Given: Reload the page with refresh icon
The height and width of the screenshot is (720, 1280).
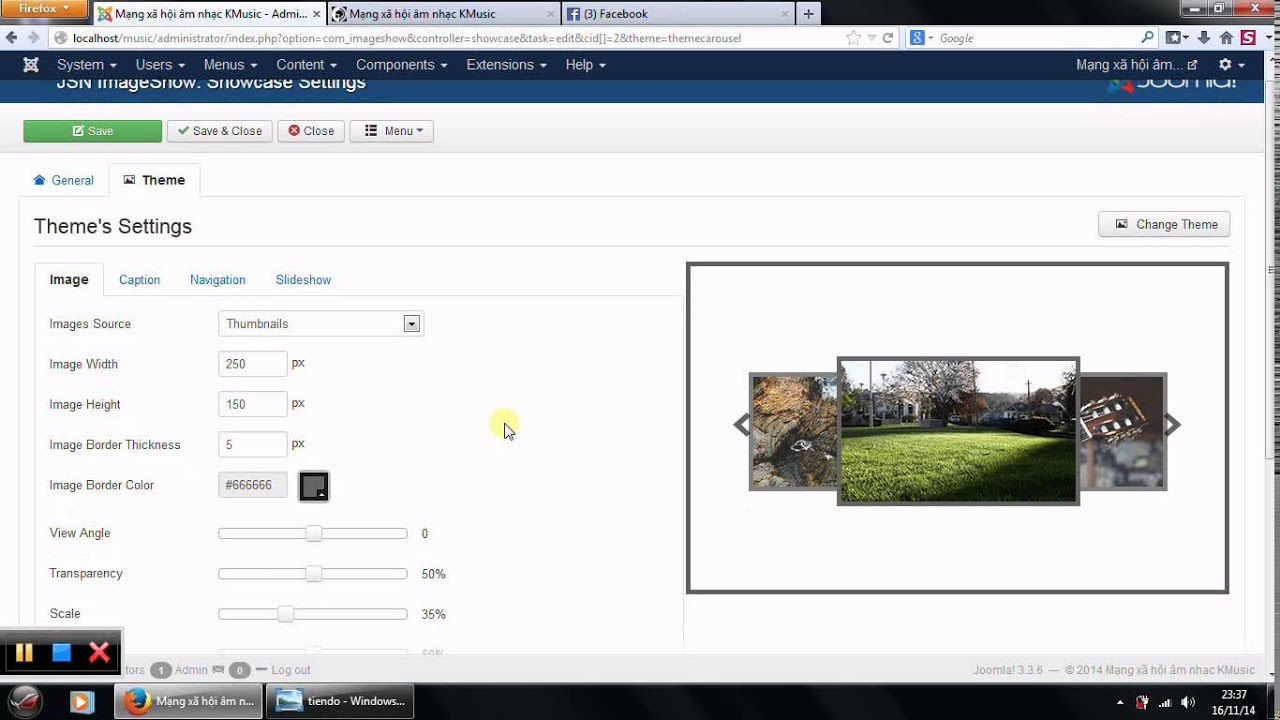Looking at the screenshot, I should 887,38.
